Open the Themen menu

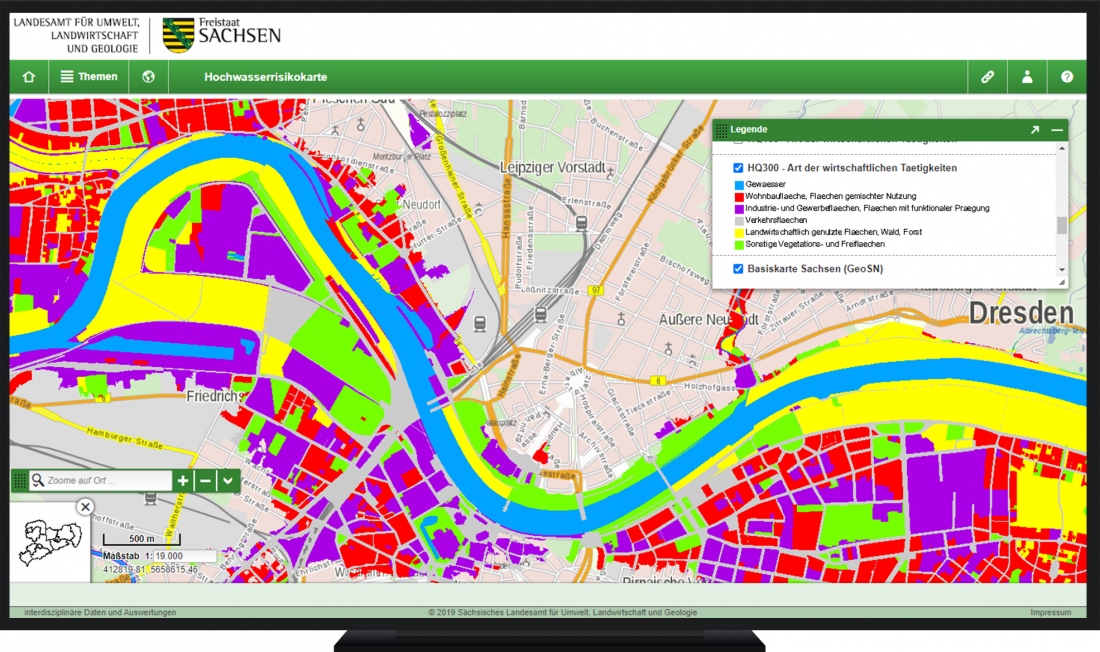[x=88, y=77]
